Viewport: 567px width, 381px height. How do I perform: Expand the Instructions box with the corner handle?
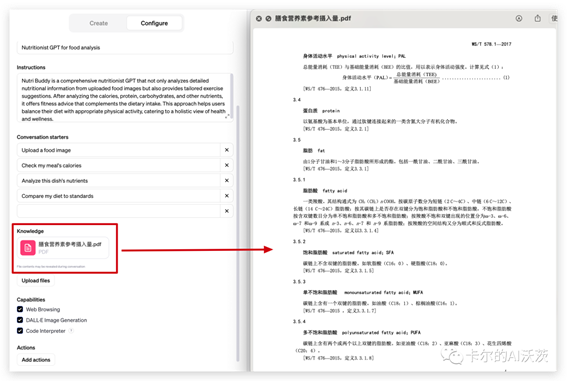227,116
